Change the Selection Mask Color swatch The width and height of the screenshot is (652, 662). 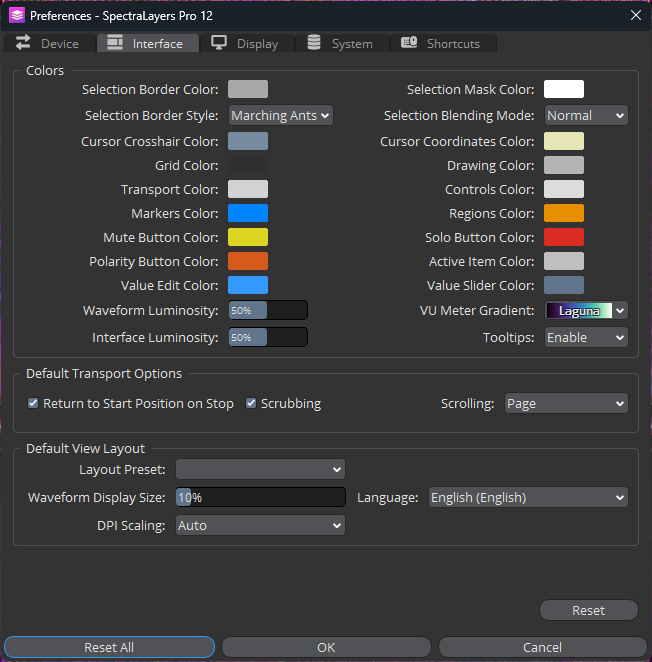point(564,89)
